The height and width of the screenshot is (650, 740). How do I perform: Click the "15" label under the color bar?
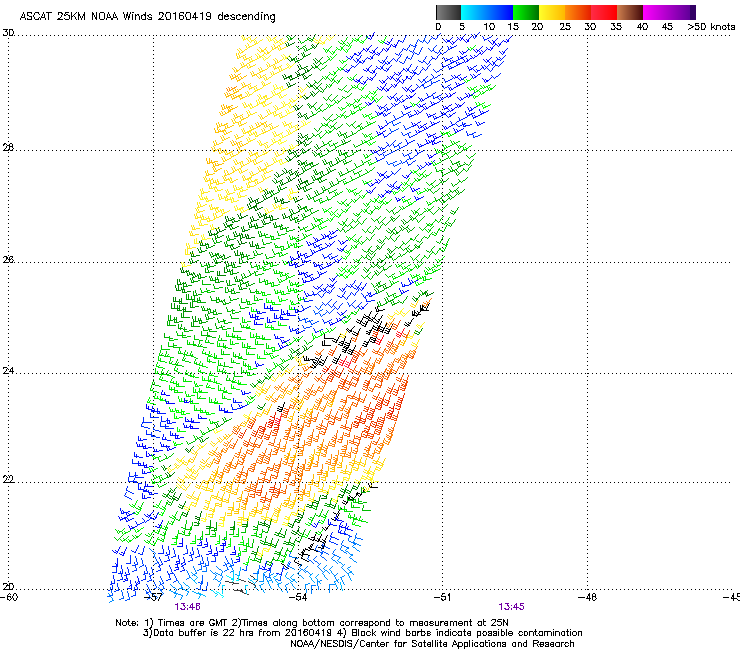513,27
